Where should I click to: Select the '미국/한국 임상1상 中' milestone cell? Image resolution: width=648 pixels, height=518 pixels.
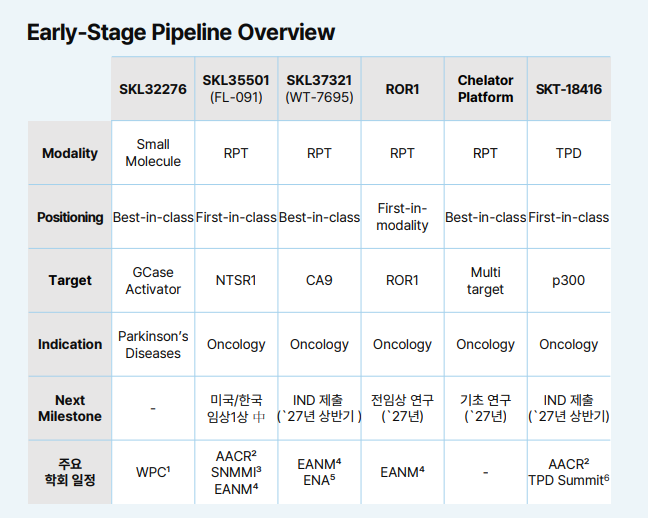click(x=236, y=408)
